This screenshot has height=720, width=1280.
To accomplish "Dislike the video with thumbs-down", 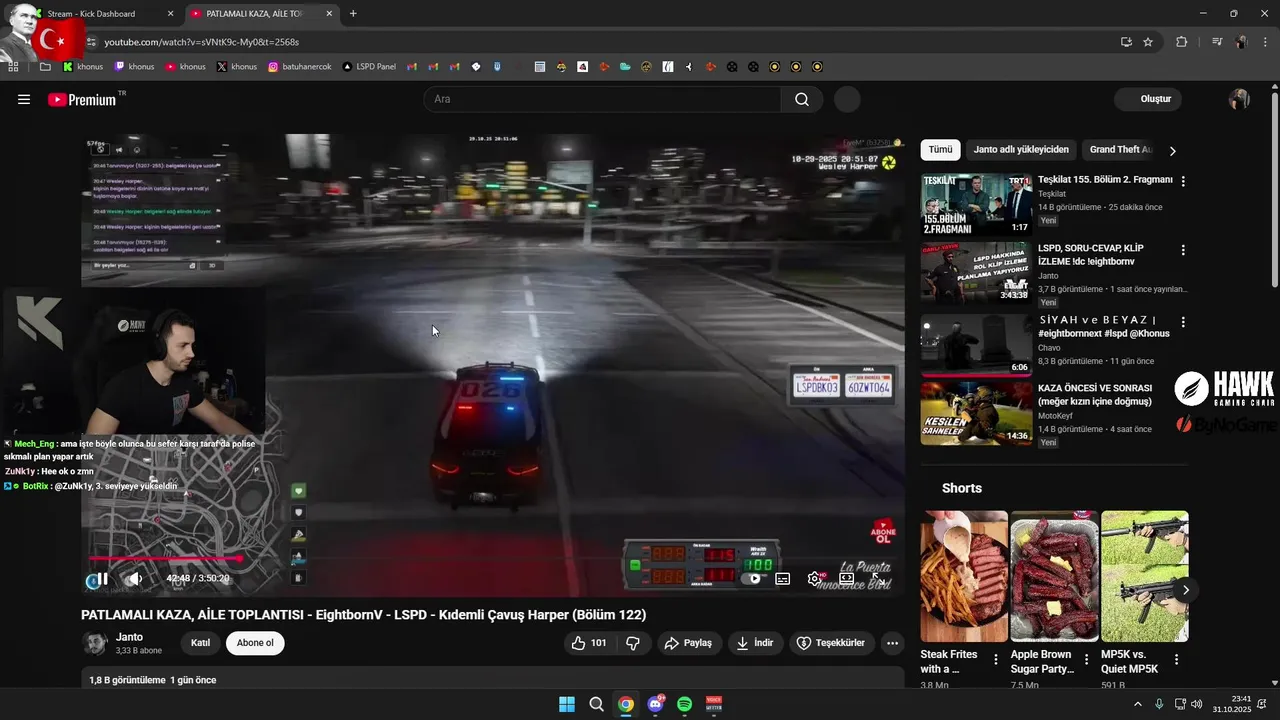I will click(633, 643).
